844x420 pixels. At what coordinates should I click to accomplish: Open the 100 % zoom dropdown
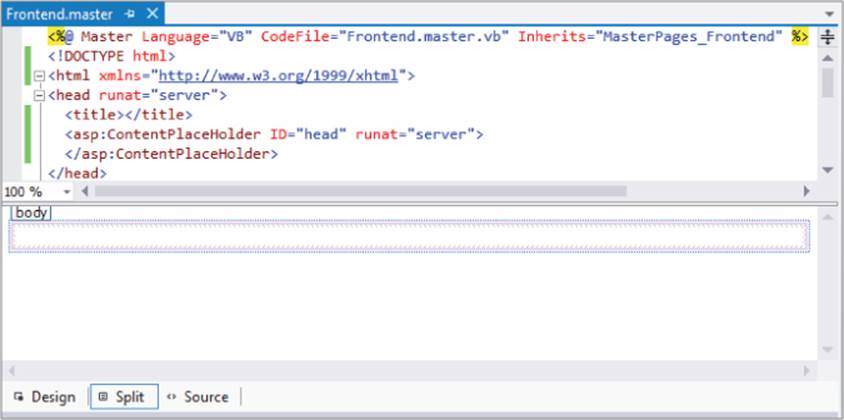coord(67,192)
